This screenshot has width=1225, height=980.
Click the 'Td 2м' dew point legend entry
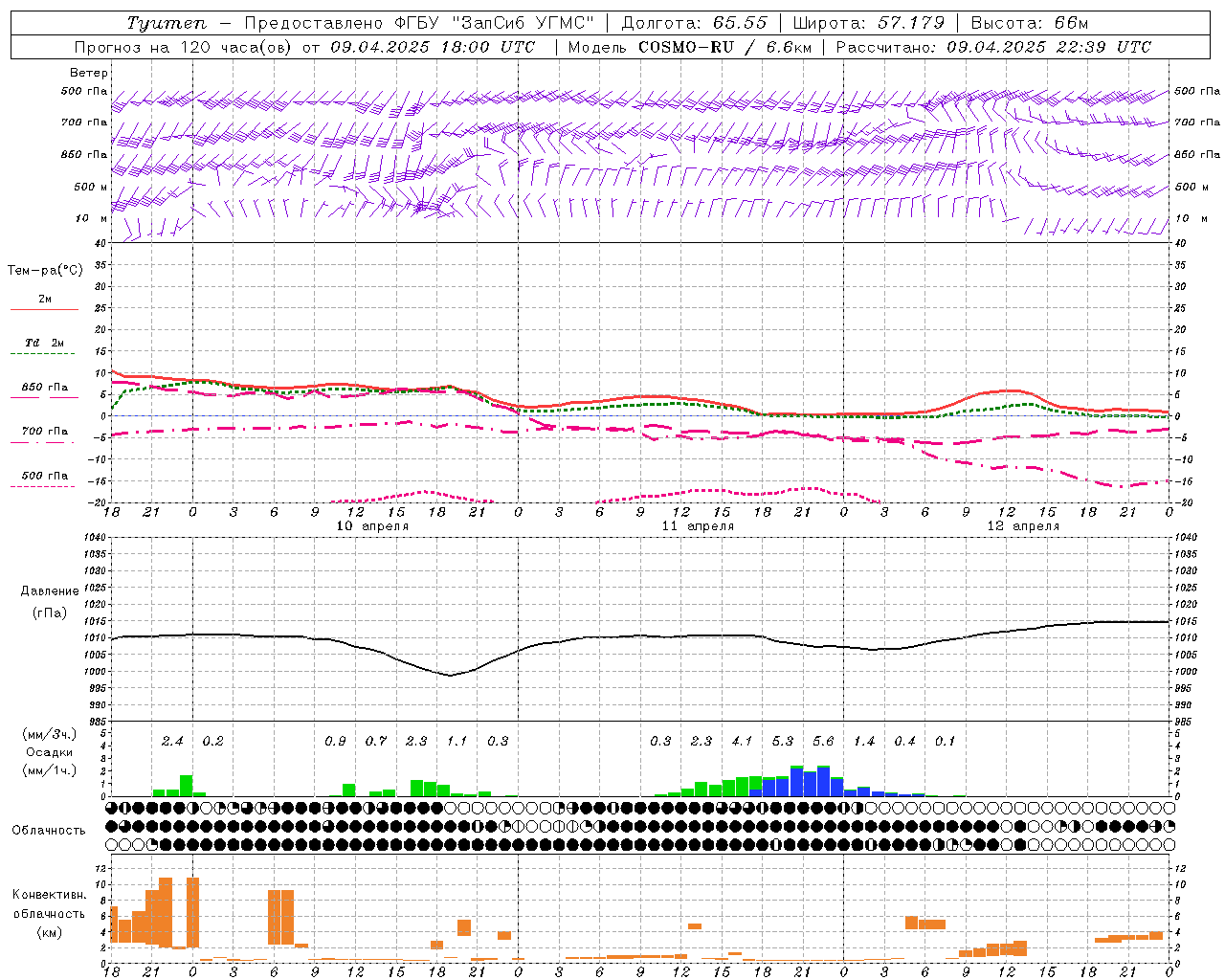pos(44,343)
